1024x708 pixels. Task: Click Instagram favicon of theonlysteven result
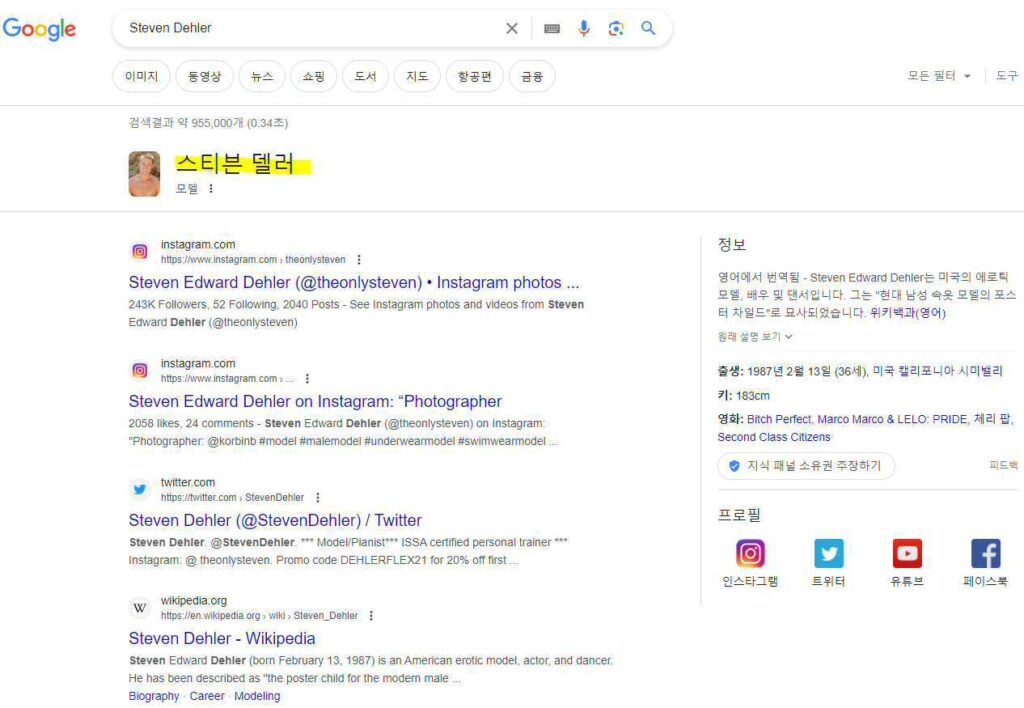[140, 251]
